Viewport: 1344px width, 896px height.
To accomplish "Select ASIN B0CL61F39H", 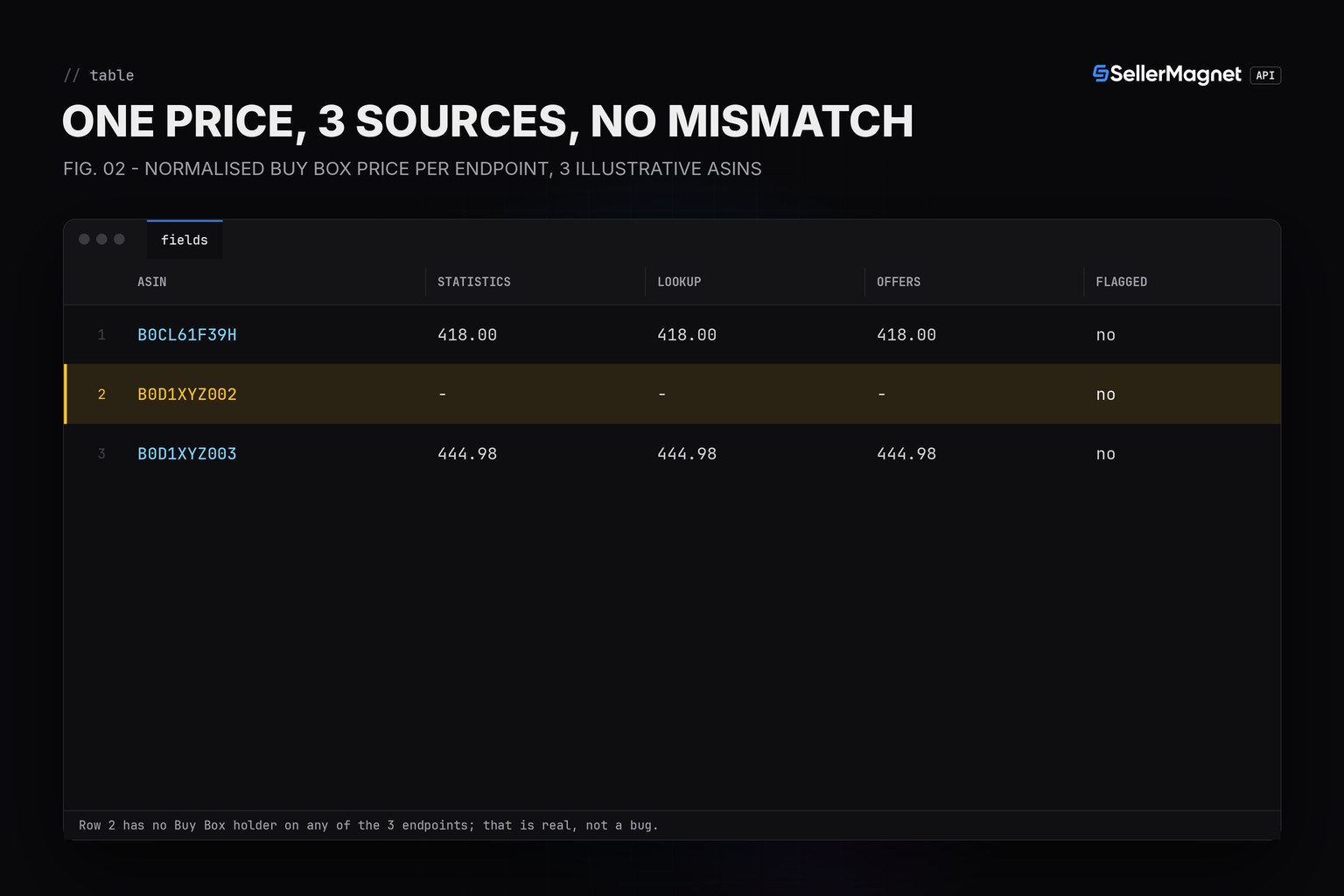I will click(187, 335).
